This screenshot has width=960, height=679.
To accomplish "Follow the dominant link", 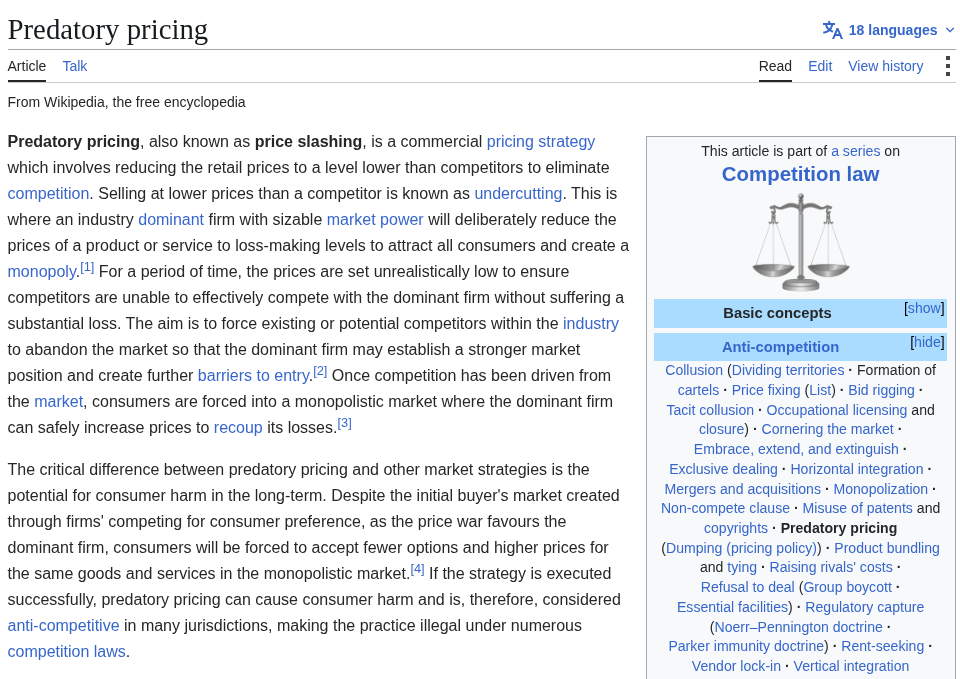I will click(x=171, y=219).
